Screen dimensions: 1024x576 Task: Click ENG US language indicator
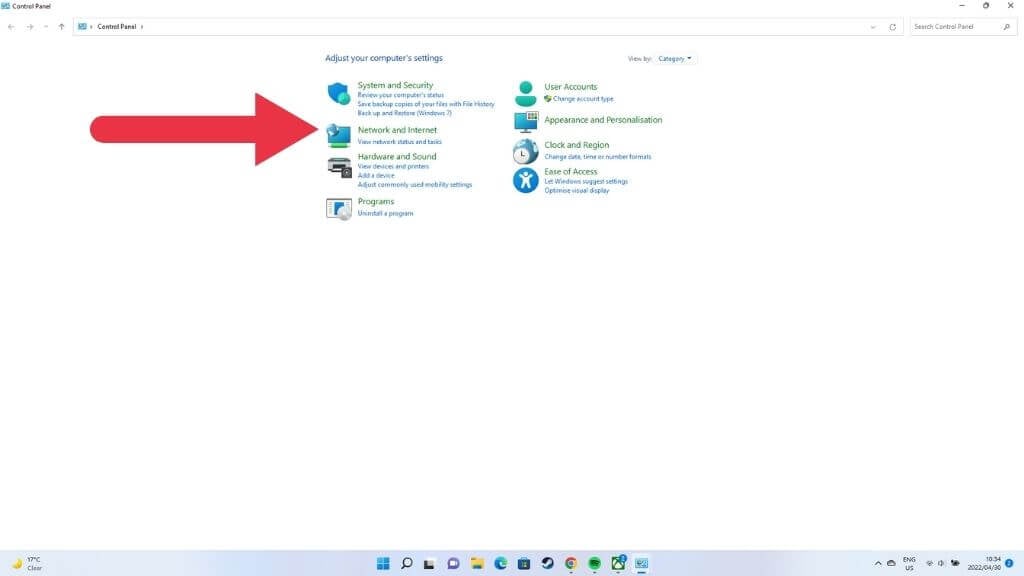(x=909, y=564)
